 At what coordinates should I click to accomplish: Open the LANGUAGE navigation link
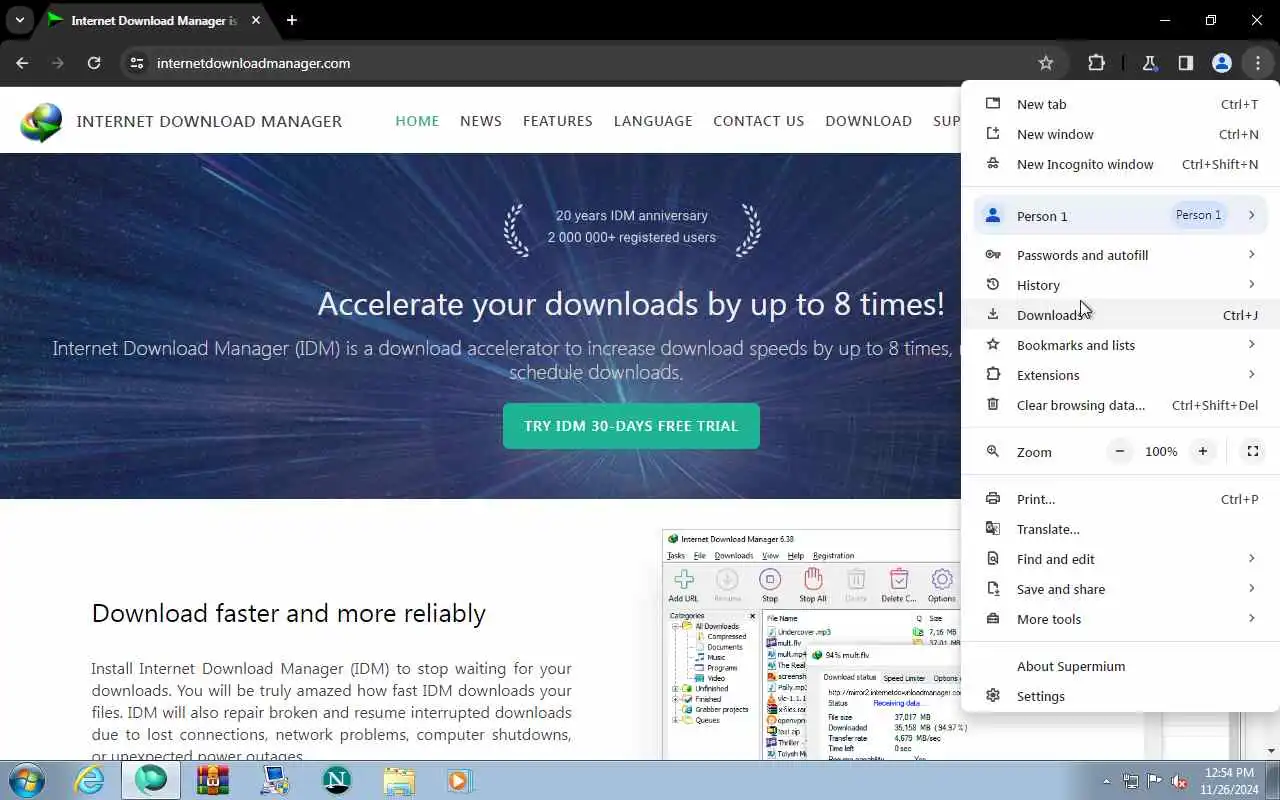(x=653, y=121)
